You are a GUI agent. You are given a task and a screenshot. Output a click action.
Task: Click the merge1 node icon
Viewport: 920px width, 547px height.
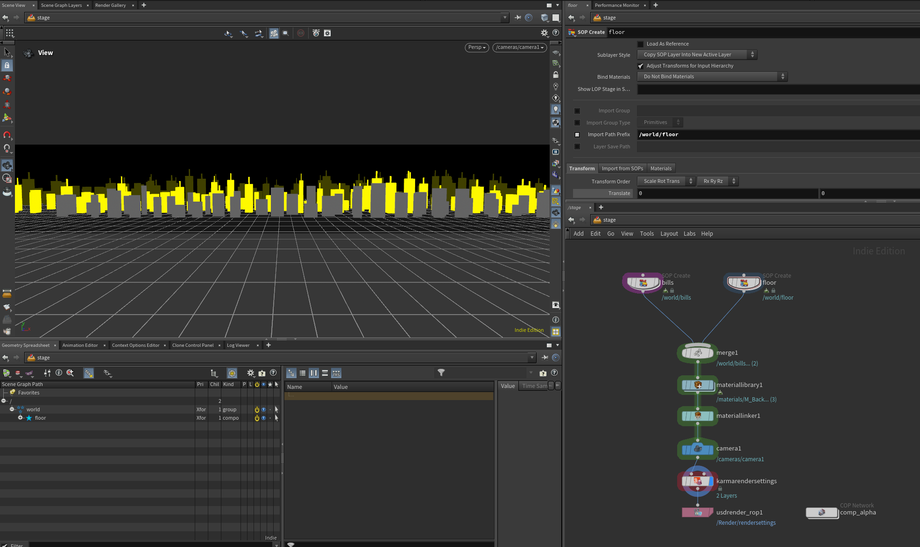(x=698, y=353)
